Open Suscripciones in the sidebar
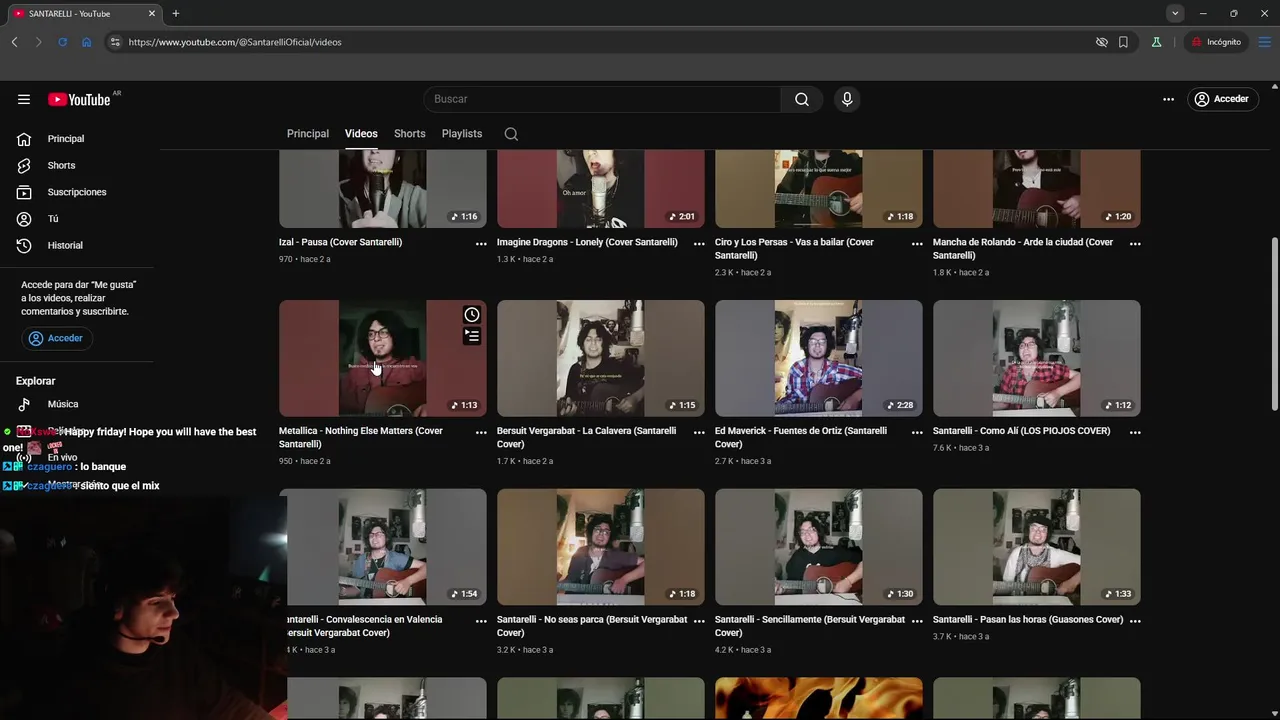 tap(77, 192)
